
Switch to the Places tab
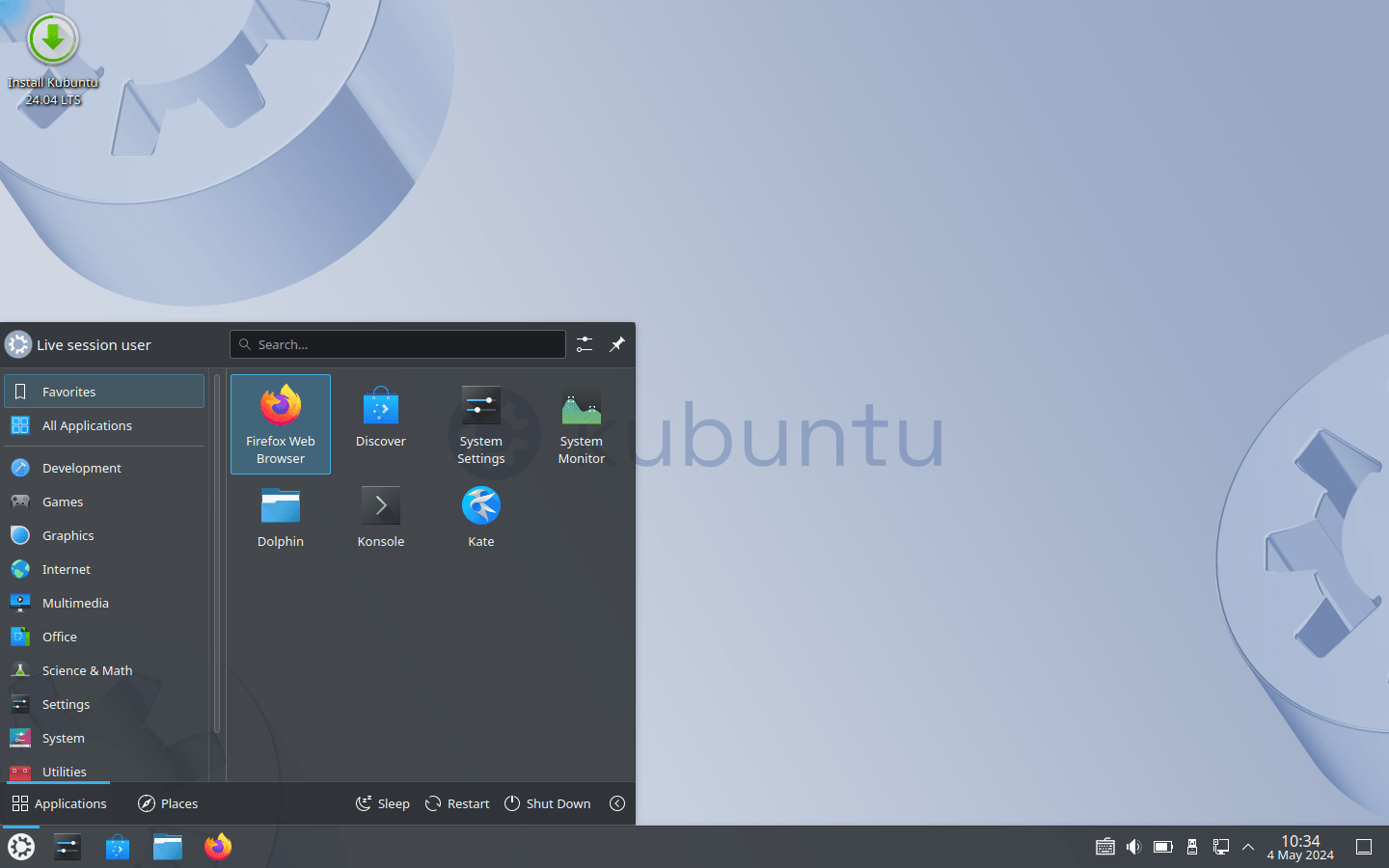[x=168, y=803]
